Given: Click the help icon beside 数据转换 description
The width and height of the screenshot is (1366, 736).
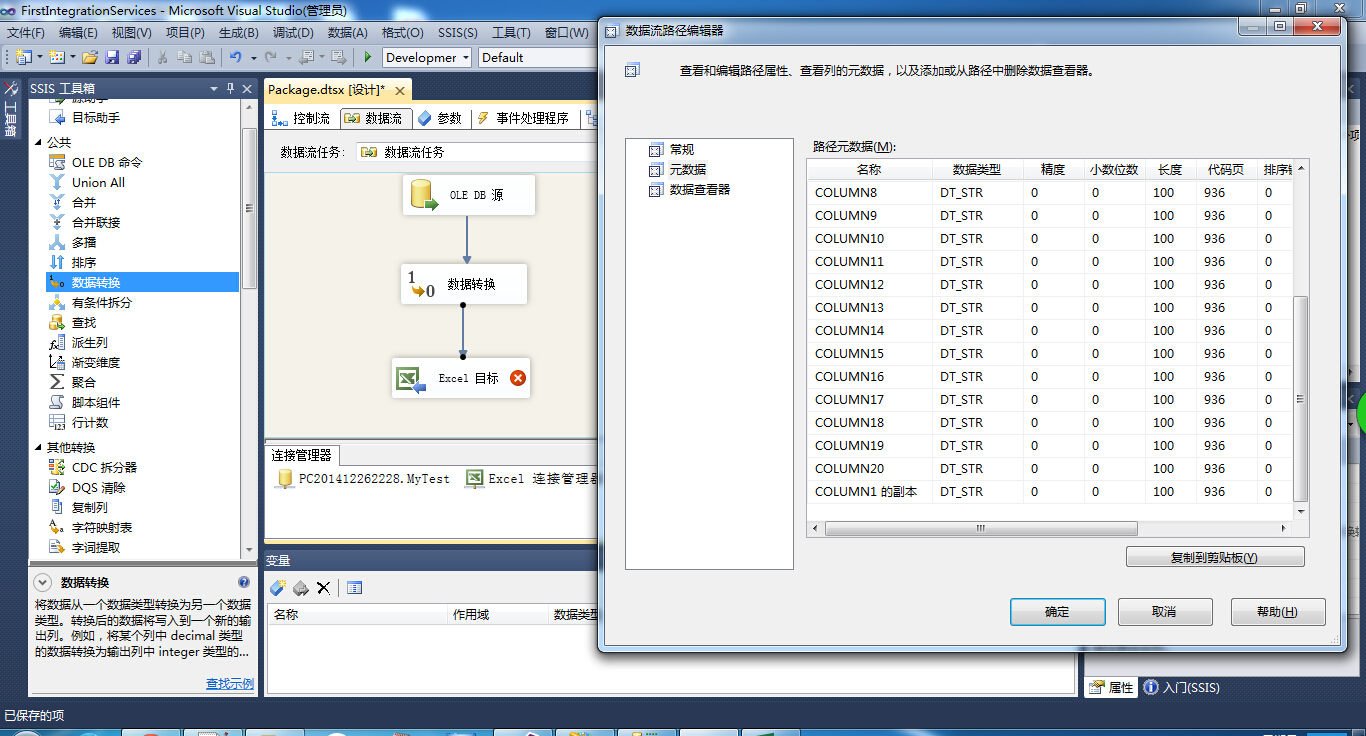Looking at the screenshot, I should pos(244,582).
